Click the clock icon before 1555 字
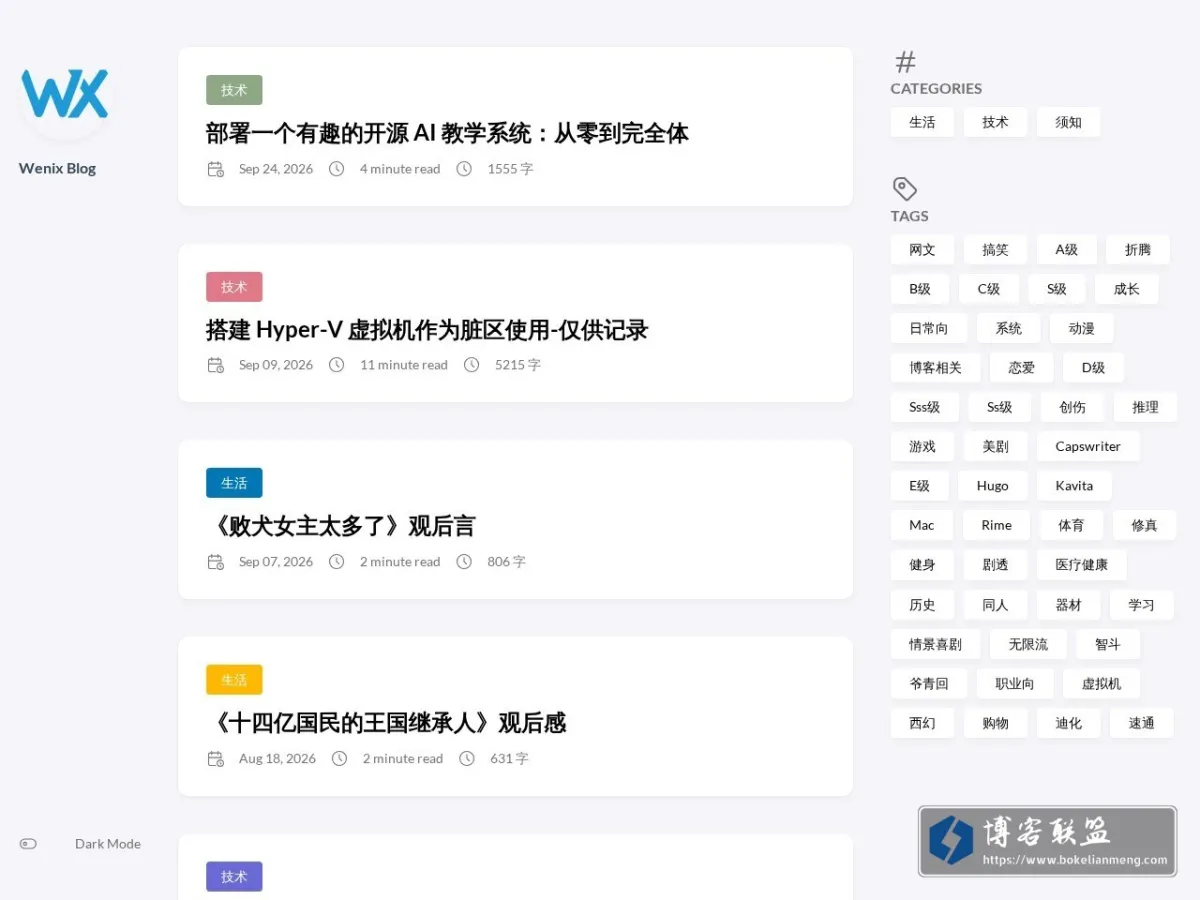Image resolution: width=1200 pixels, height=900 pixels. [464, 169]
